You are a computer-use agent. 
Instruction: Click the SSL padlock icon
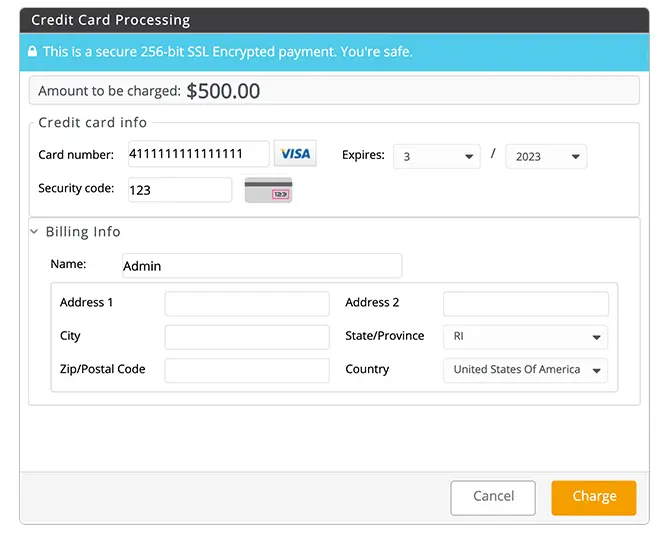[x=32, y=52]
